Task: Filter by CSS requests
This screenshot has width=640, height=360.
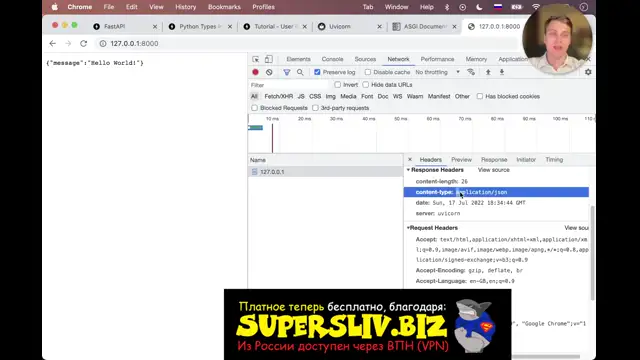Action: click(315, 96)
